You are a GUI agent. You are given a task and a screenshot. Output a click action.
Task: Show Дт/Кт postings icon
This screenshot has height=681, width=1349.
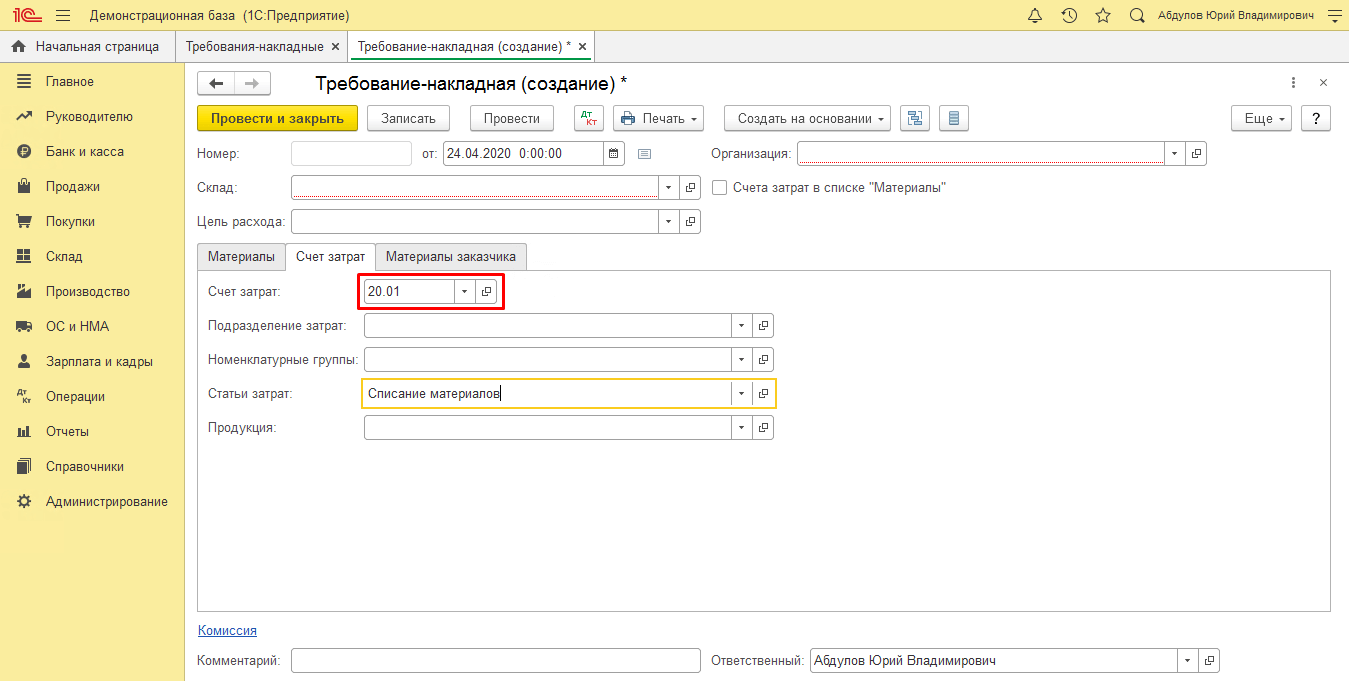589,118
